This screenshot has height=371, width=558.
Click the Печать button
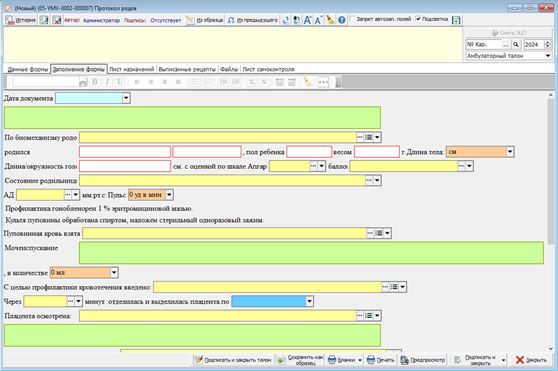tap(380, 360)
